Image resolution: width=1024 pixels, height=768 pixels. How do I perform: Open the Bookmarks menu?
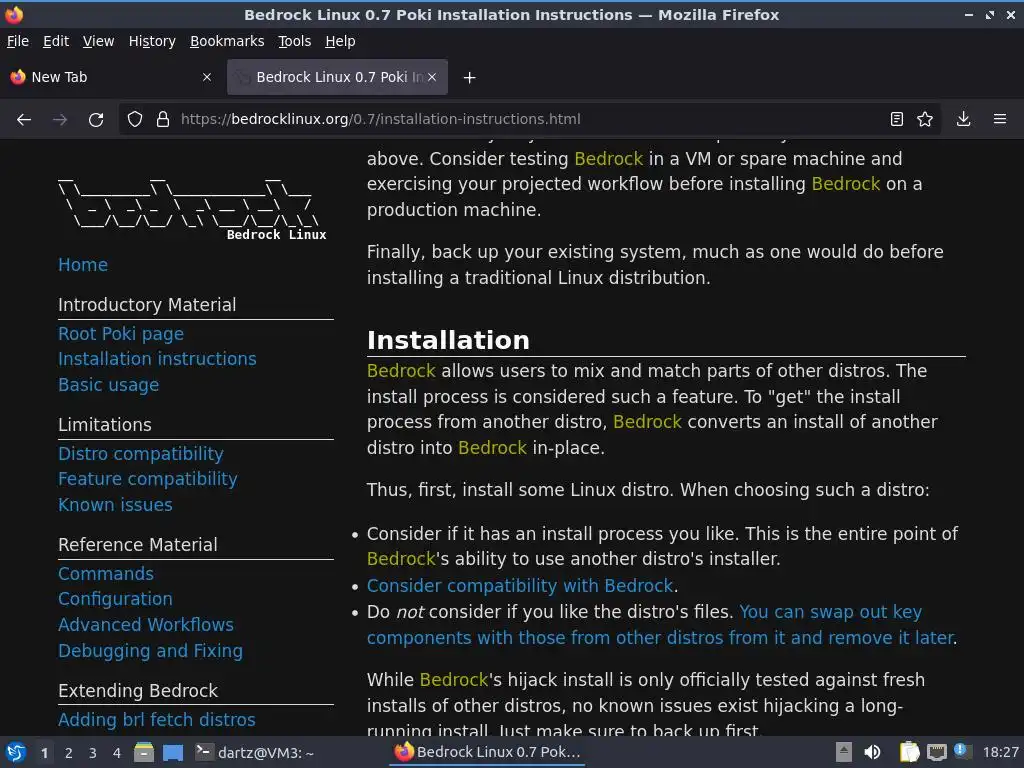[227, 41]
